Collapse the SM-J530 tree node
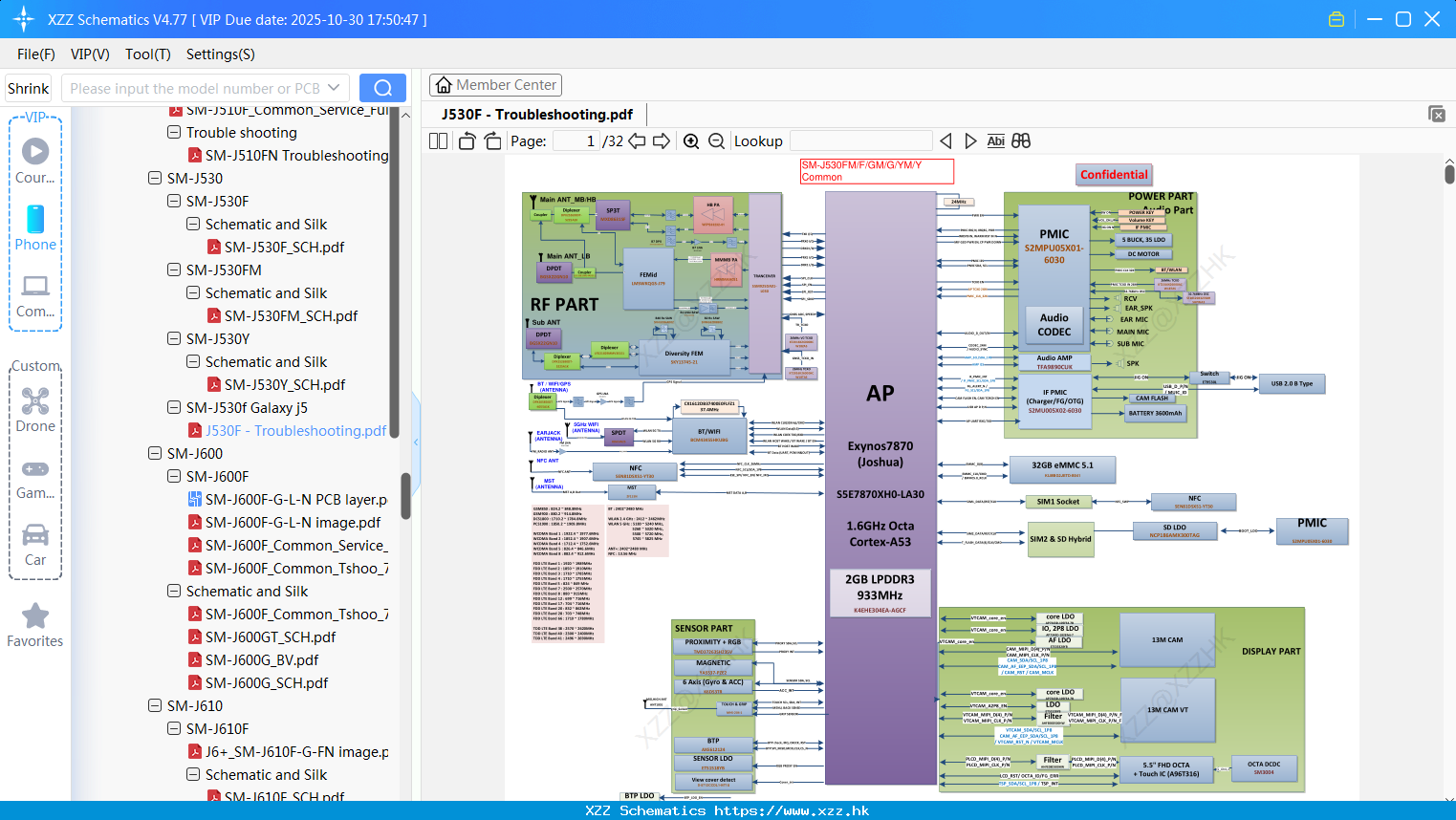This screenshot has width=1456, height=820. pyautogui.click(x=155, y=178)
